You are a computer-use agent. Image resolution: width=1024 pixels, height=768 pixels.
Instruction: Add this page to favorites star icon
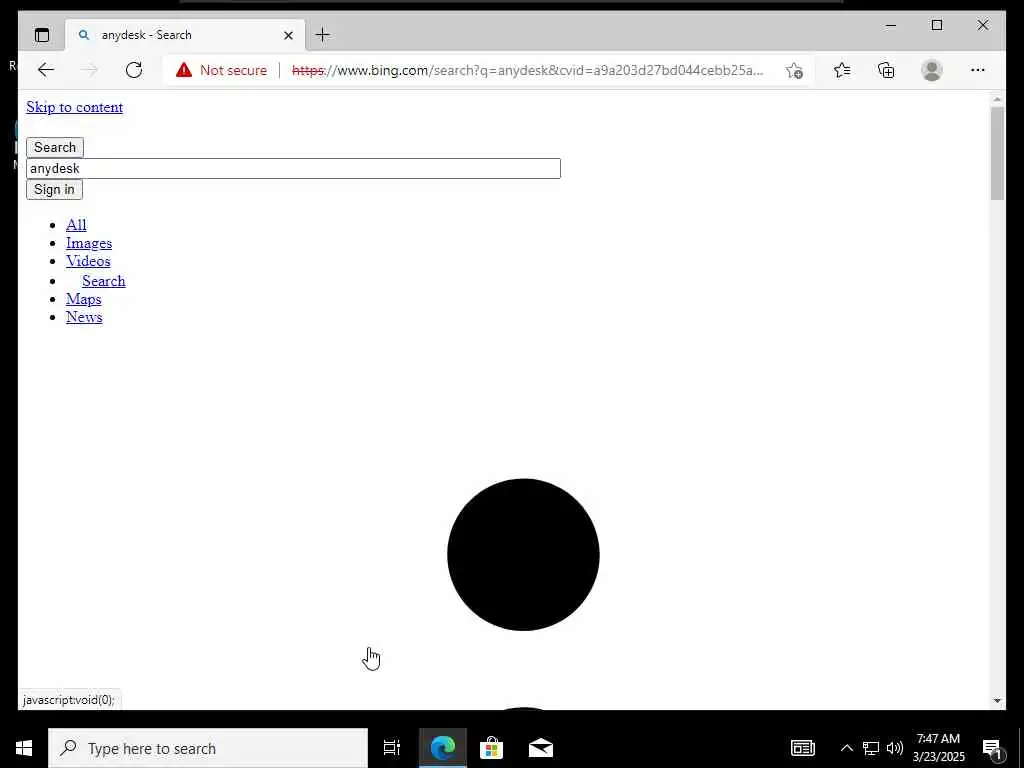coord(794,70)
